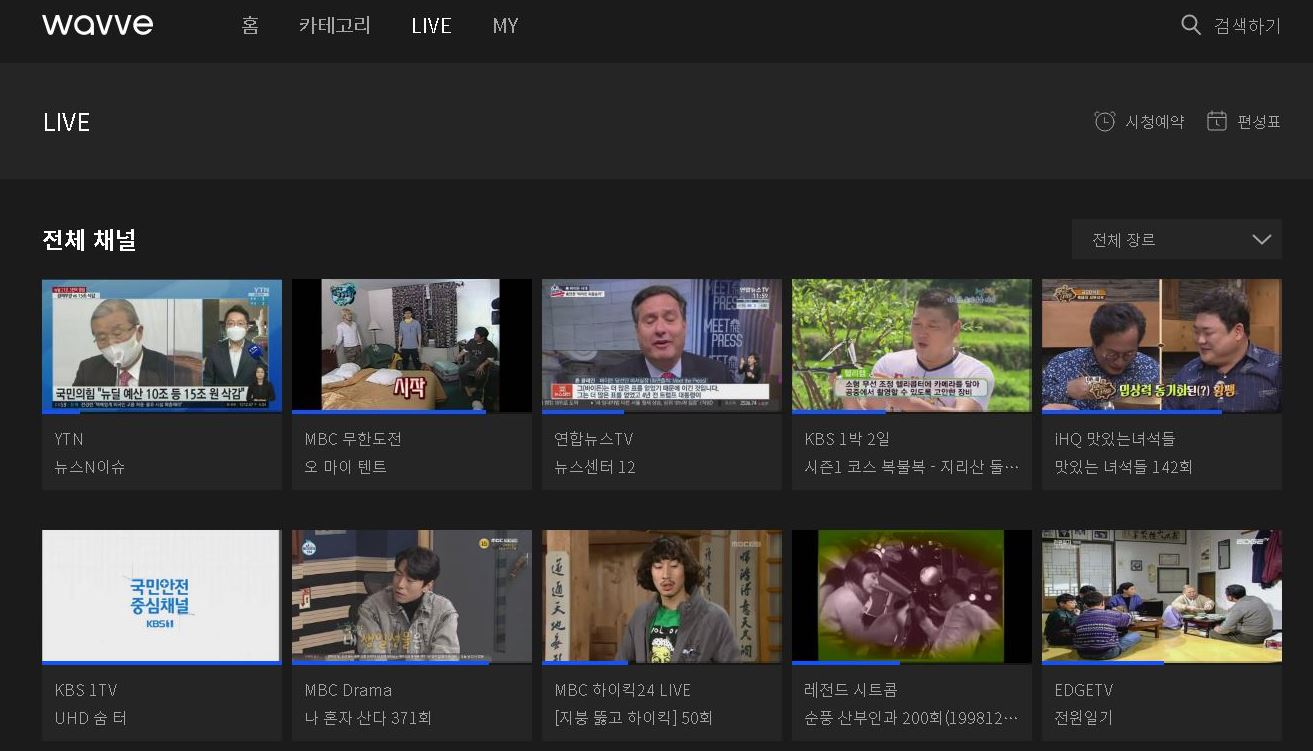
Task: Click the [지붕 뚫고 하이킥] 50회 title
Action: [634, 718]
